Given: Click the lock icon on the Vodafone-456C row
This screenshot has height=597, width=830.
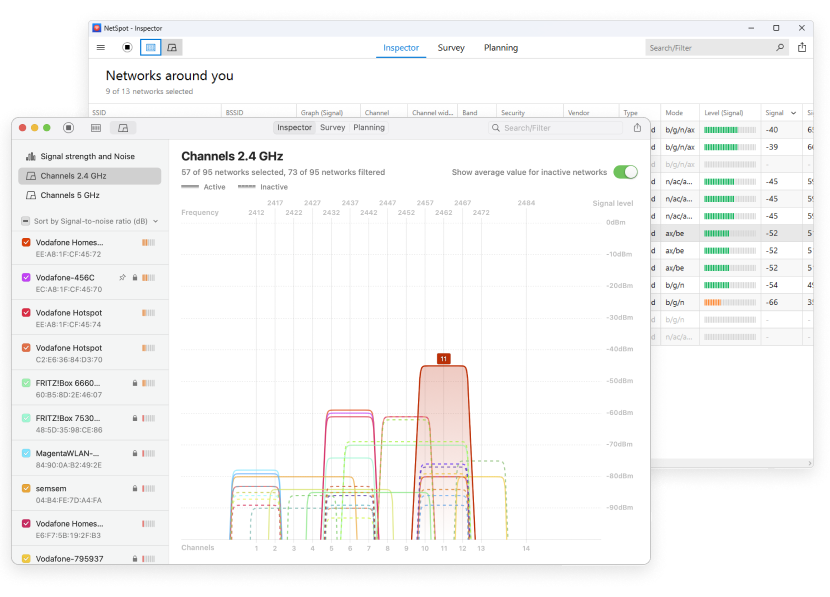Looking at the screenshot, I should pos(135,277).
